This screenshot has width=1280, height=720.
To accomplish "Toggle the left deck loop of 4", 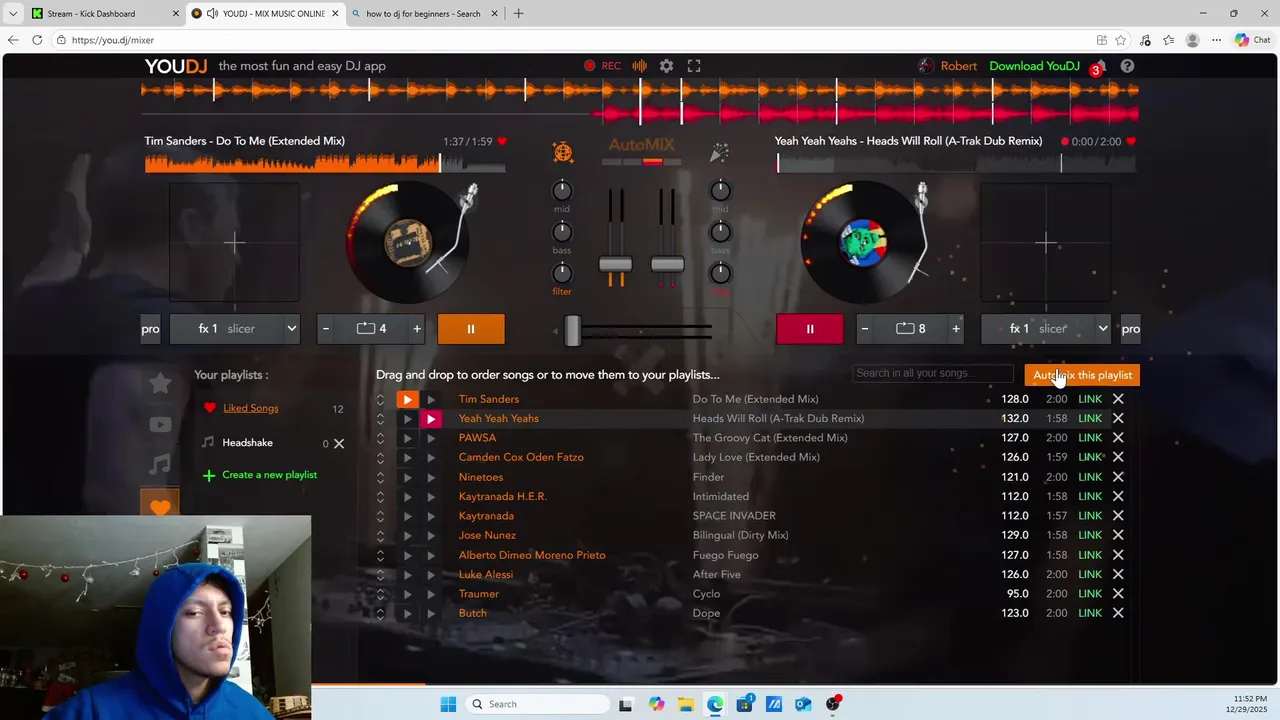I will 371,329.
